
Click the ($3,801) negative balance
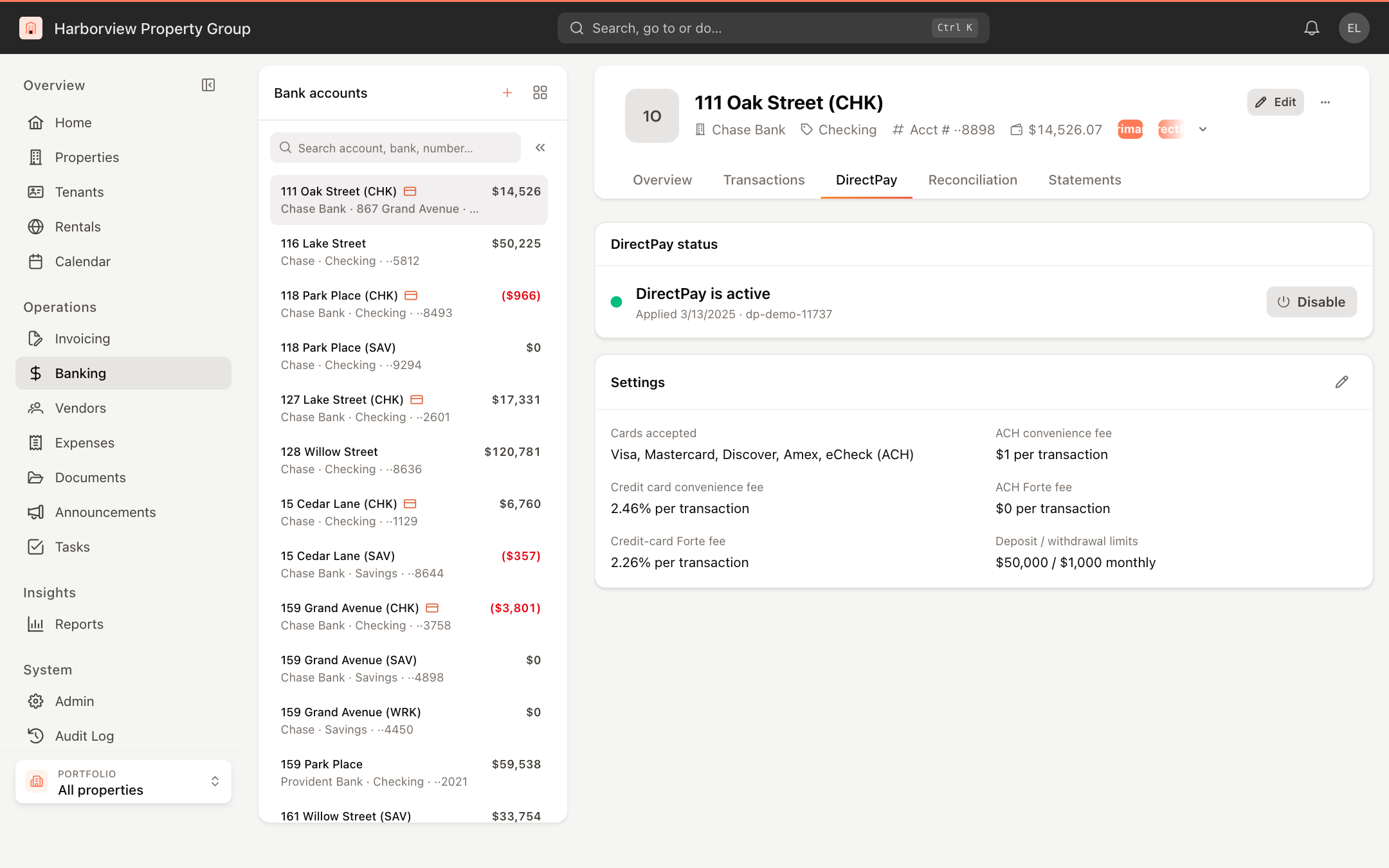(515, 608)
